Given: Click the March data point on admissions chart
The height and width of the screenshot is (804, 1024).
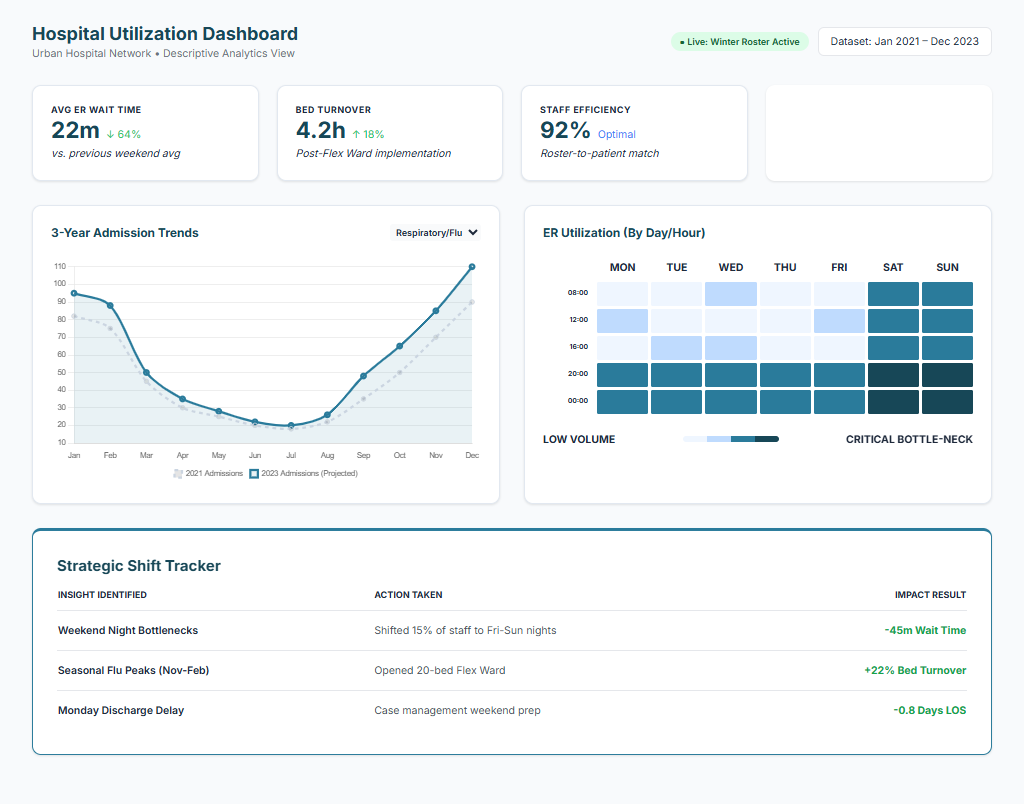Looking at the screenshot, I should tap(146, 373).
